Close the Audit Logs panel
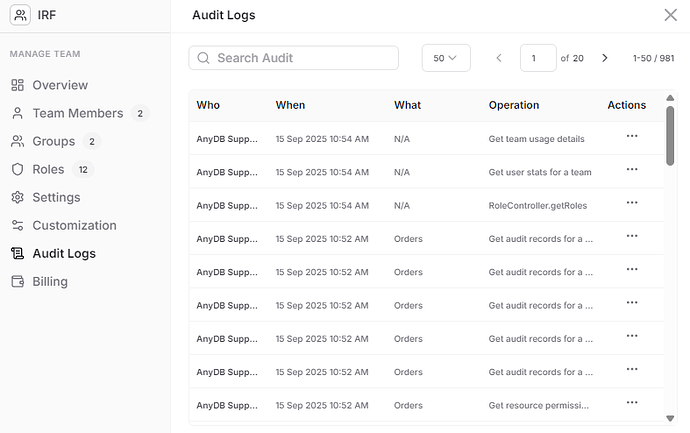This screenshot has width=690, height=433. pos(670,15)
